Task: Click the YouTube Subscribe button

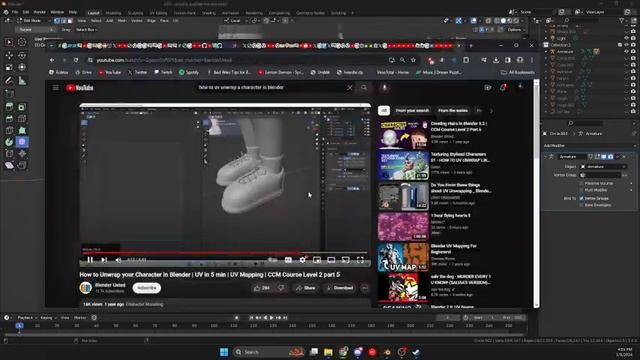Action: click(x=147, y=288)
